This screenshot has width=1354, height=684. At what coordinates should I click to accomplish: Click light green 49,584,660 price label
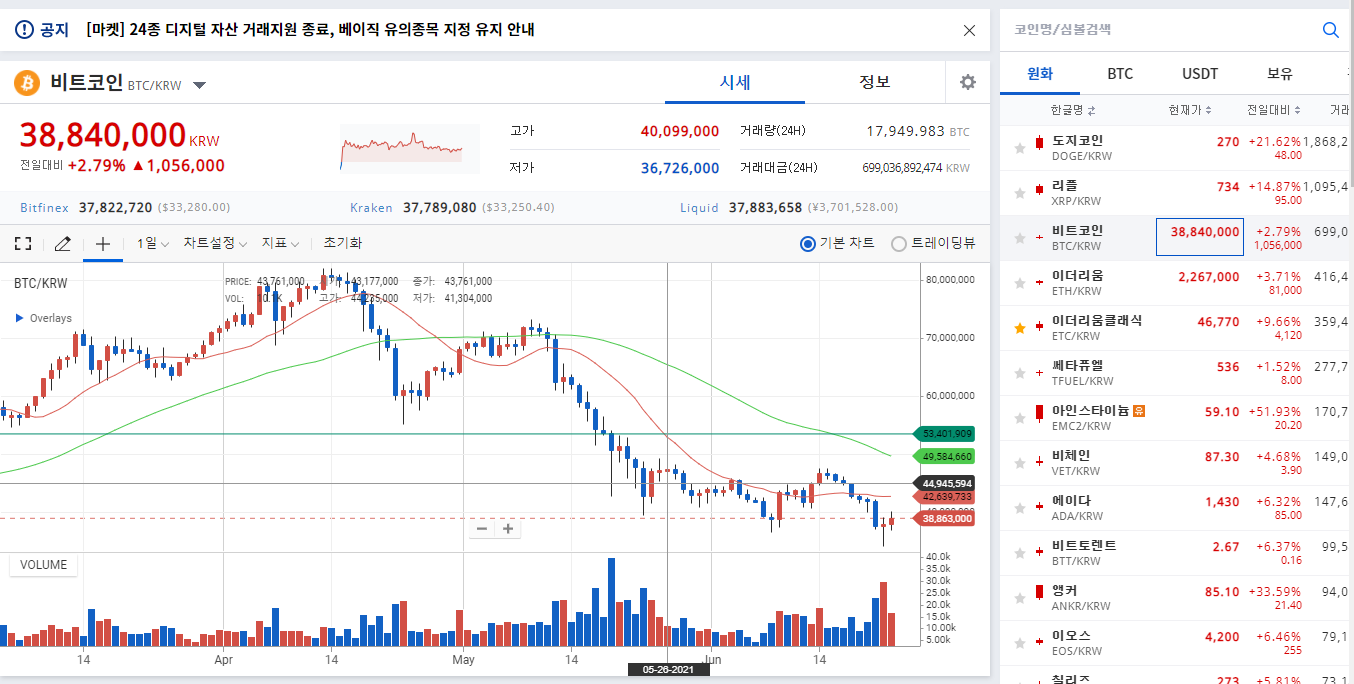tap(944, 456)
